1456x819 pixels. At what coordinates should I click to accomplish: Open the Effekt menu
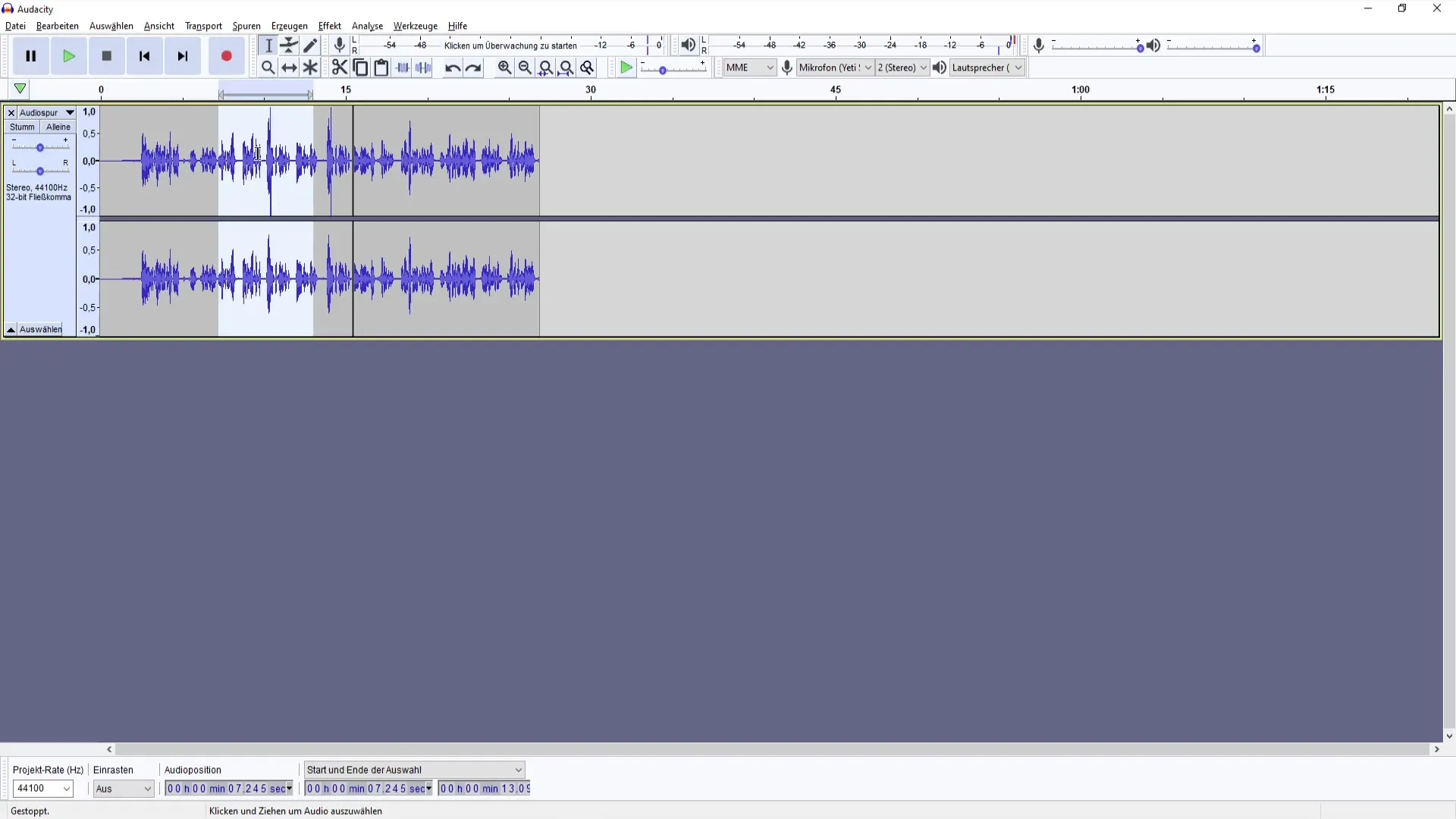[330, 26]
